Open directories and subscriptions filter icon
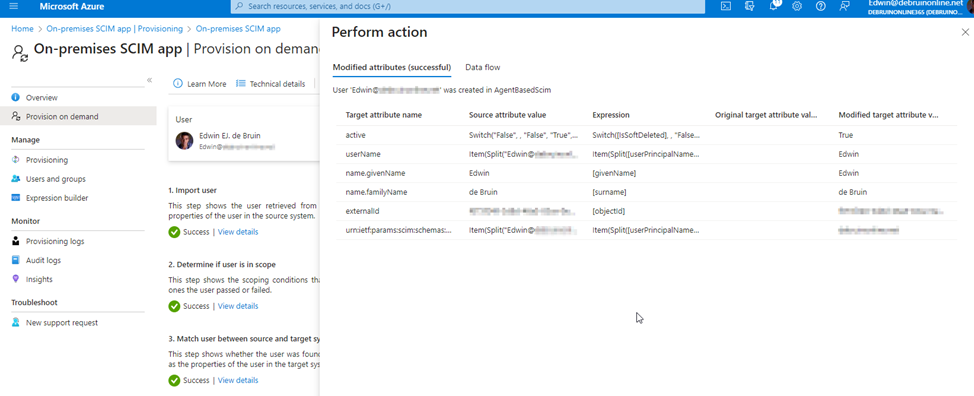This screenshot has height=396, width=974. pos(749,6)
